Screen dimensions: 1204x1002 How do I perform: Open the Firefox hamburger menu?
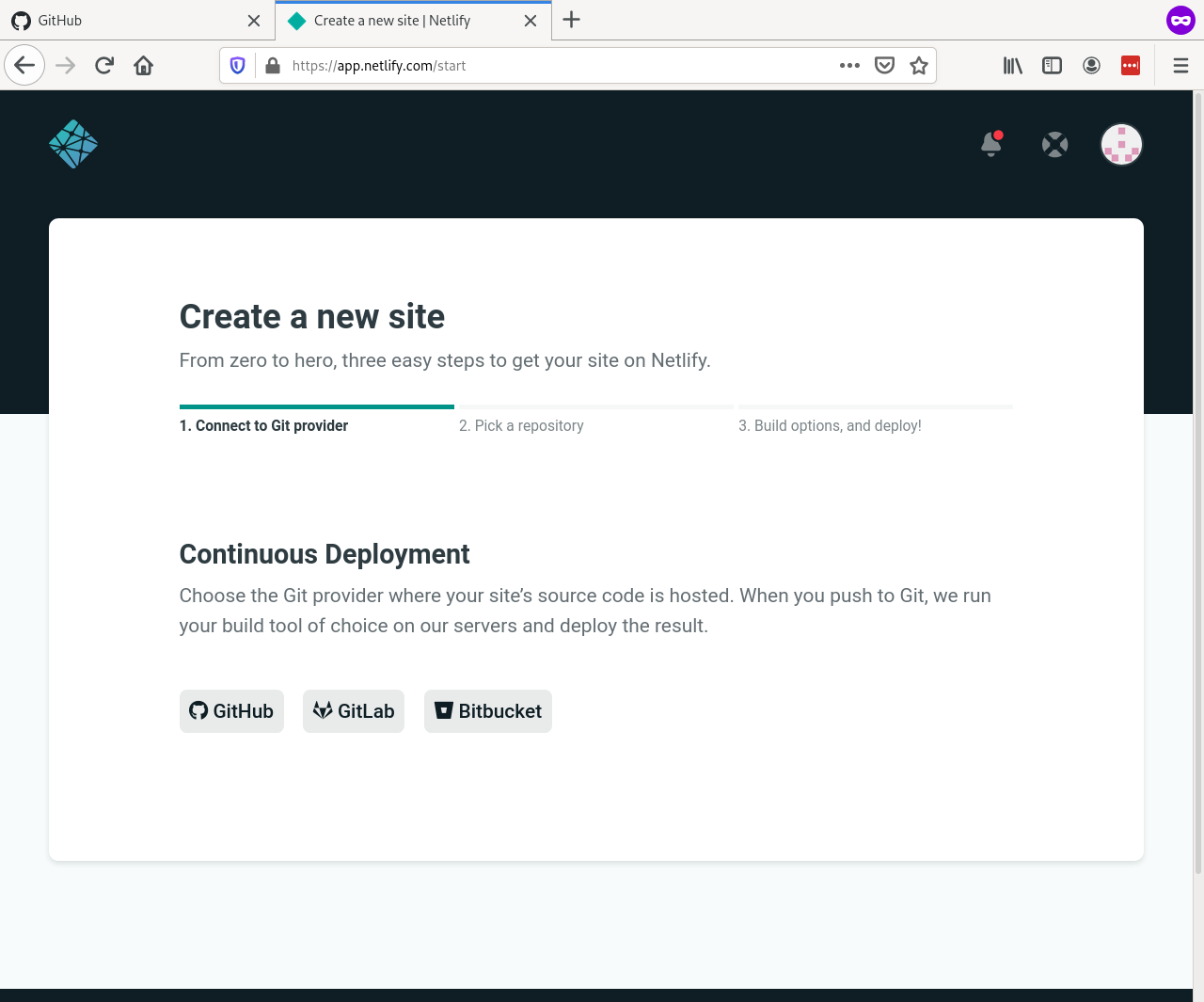1180,65
